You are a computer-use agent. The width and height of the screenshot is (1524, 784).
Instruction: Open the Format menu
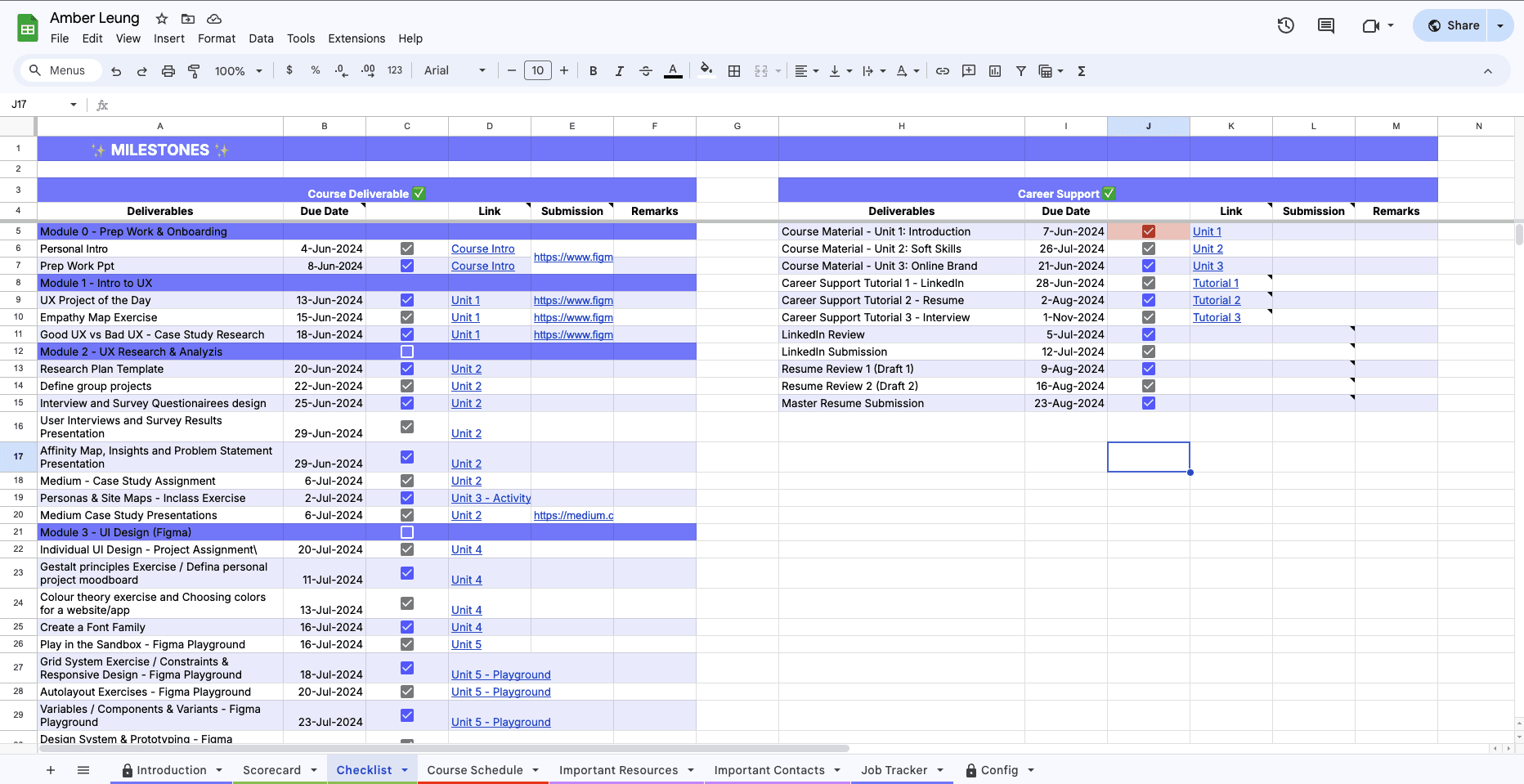216,38
